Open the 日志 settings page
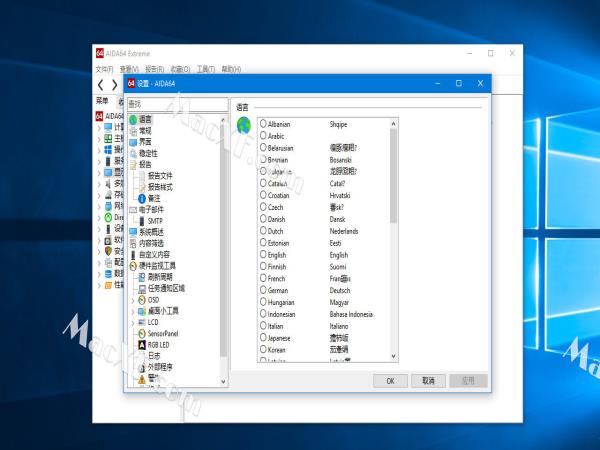The width and height of the screenshot is (600, 450). pos(155,356)
